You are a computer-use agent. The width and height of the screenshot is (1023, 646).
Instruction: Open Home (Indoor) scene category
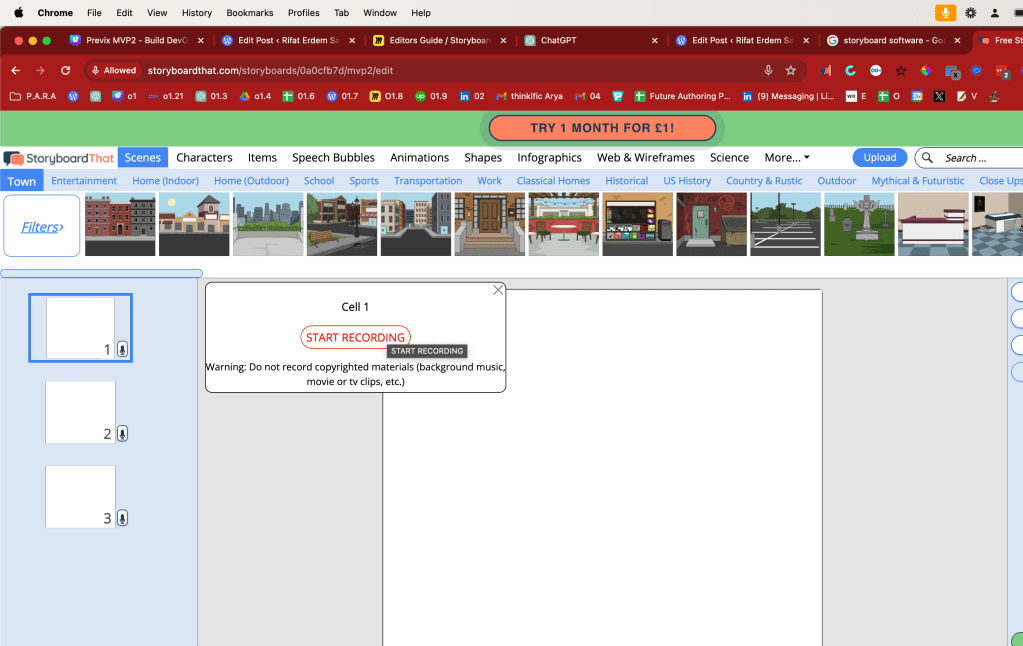[165, 181]
